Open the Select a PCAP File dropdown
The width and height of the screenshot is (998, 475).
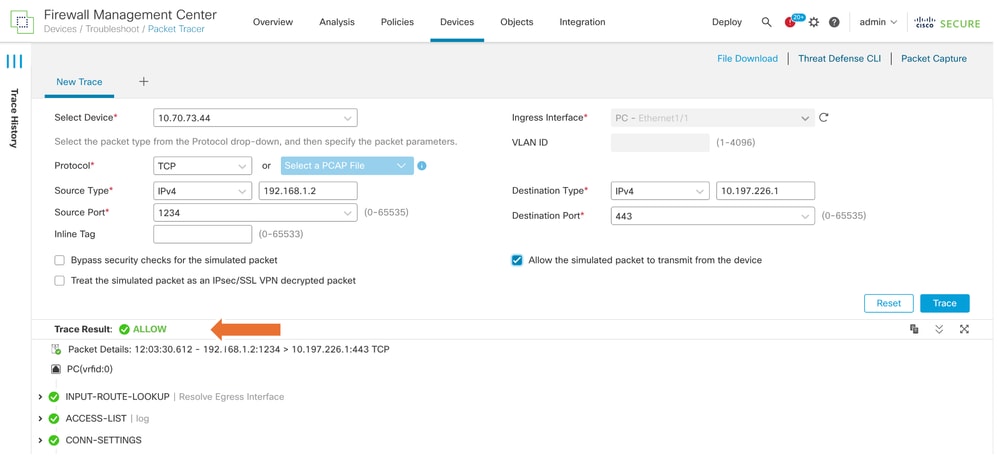click(x=347, y=166)
